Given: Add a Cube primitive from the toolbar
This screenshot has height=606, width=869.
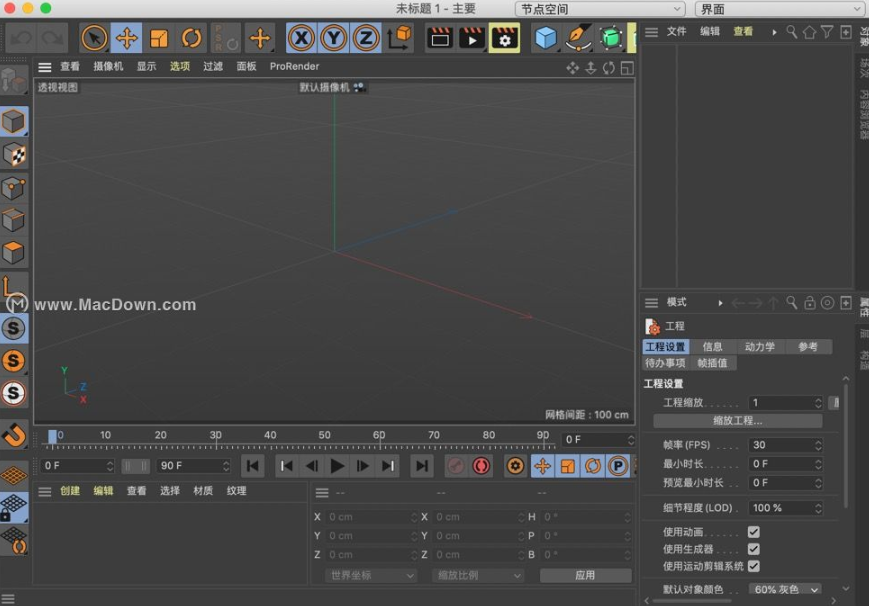Looking at the screenshot, I should coord(544,37).
